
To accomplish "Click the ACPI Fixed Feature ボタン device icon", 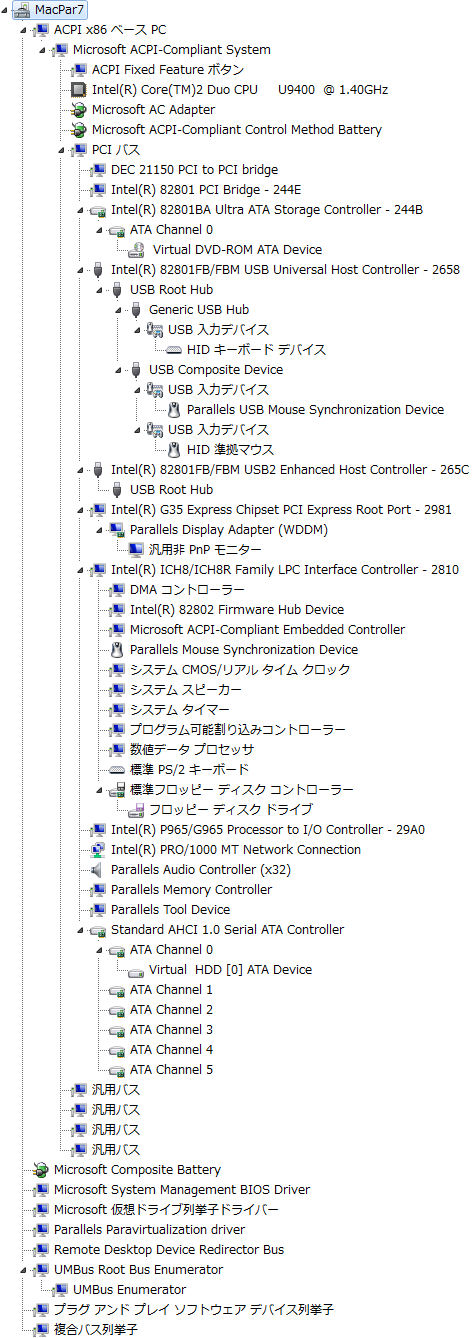I will pos(79,70).
